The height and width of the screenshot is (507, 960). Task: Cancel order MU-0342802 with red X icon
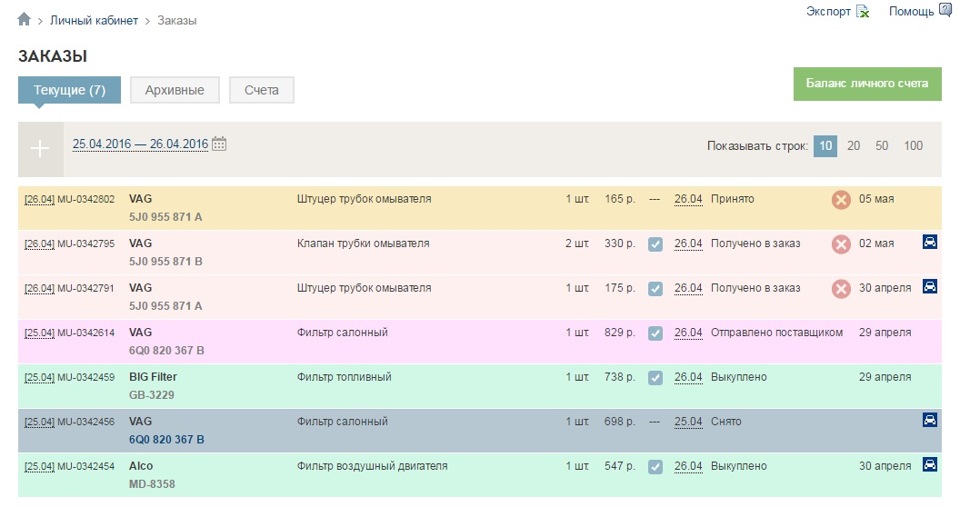(841, 200)
